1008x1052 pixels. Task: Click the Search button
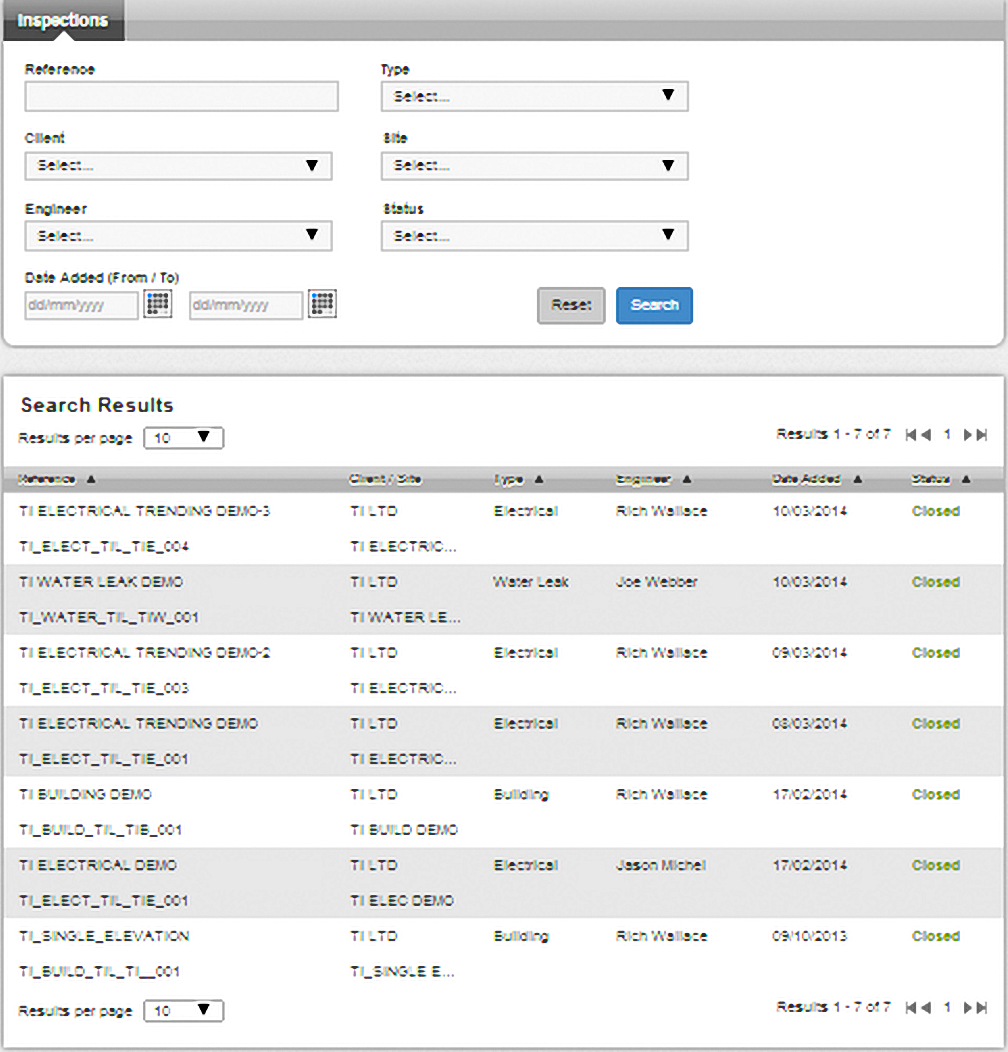pyautogui.click(x=654, y=305)
